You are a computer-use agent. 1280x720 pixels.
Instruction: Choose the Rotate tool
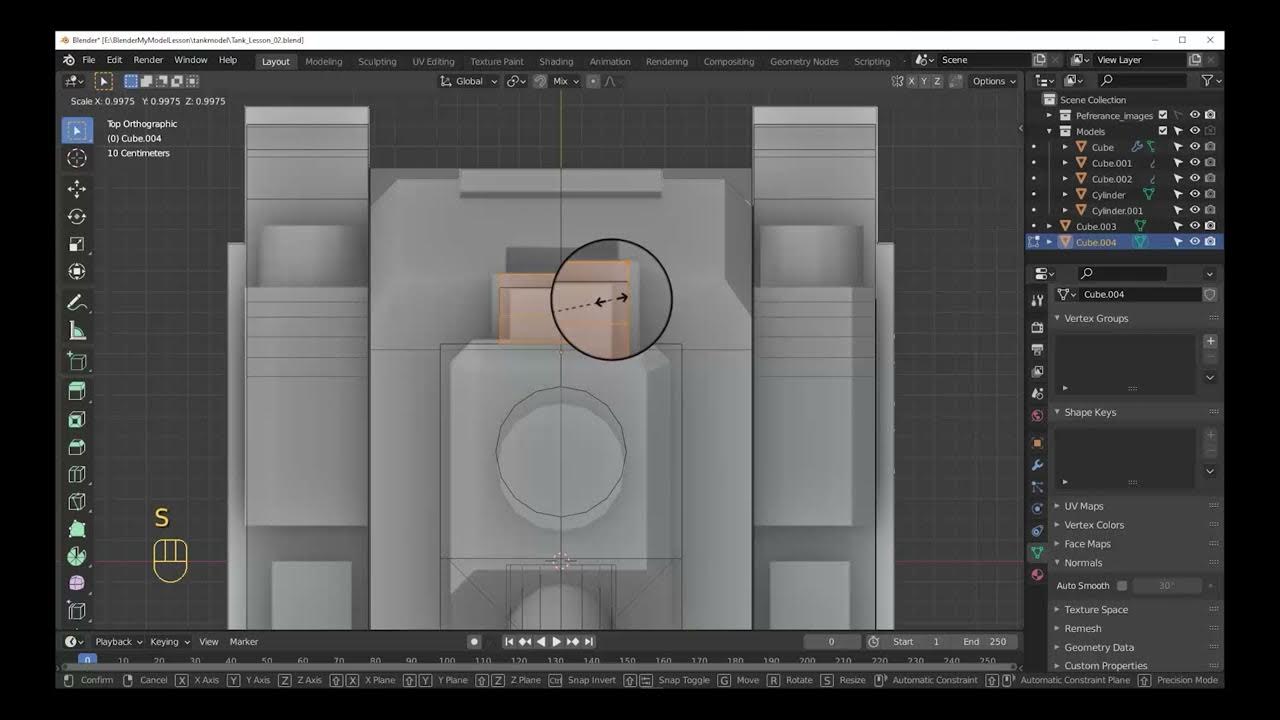[x=77, y=216]
